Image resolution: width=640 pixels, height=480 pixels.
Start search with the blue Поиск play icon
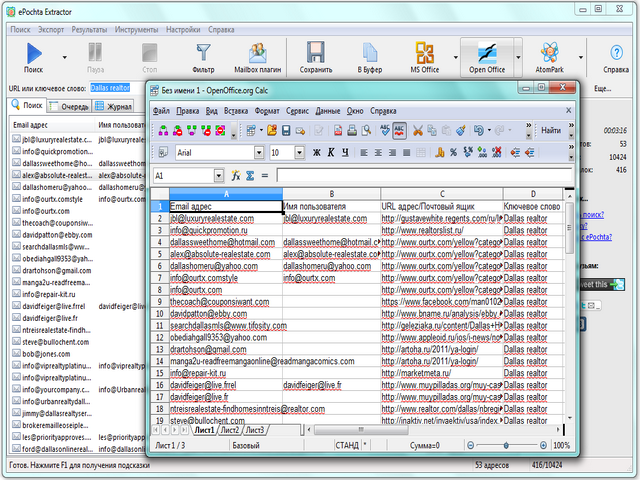(34, 54)
